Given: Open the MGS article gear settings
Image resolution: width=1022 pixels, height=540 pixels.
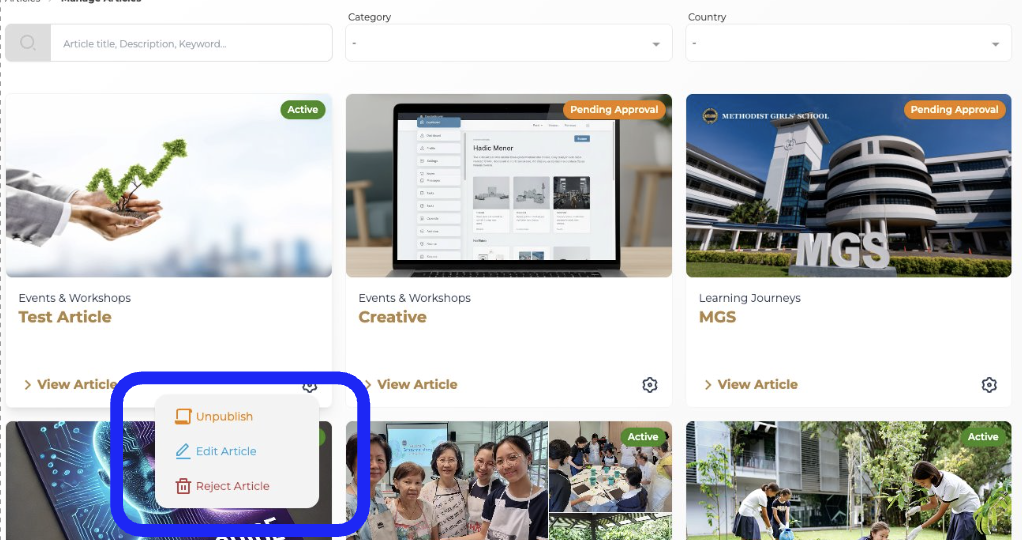Looking at the screenshot, I should (x=989, y=385).
